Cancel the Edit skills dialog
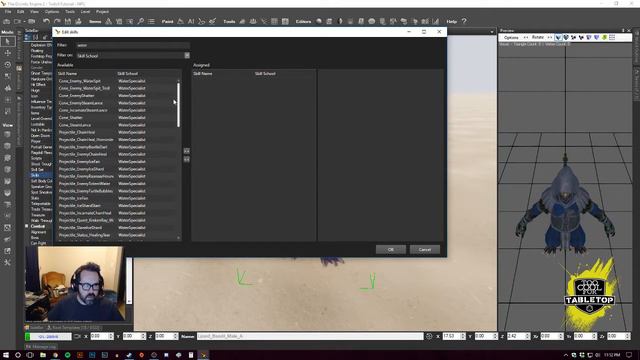 coord(424,249)
